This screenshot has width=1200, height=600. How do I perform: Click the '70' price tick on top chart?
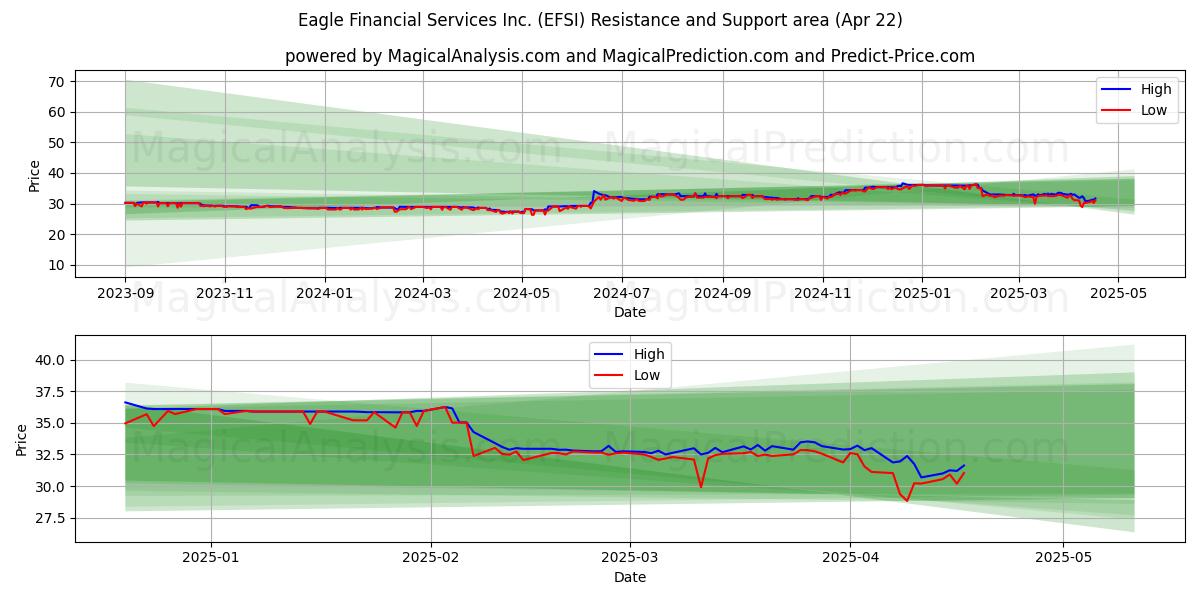57,82
